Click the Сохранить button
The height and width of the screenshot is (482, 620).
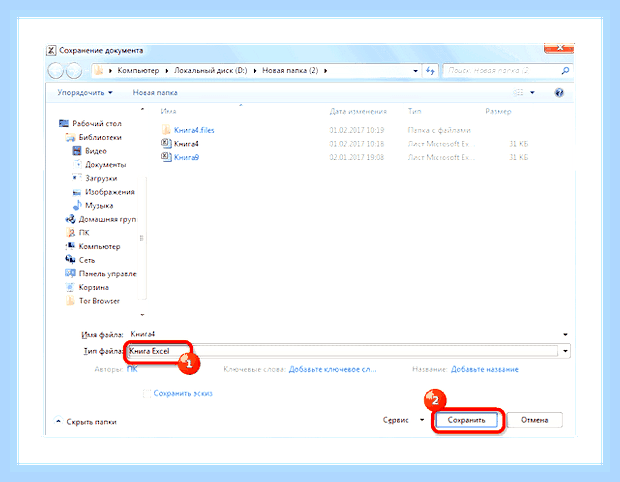point(466,420)
